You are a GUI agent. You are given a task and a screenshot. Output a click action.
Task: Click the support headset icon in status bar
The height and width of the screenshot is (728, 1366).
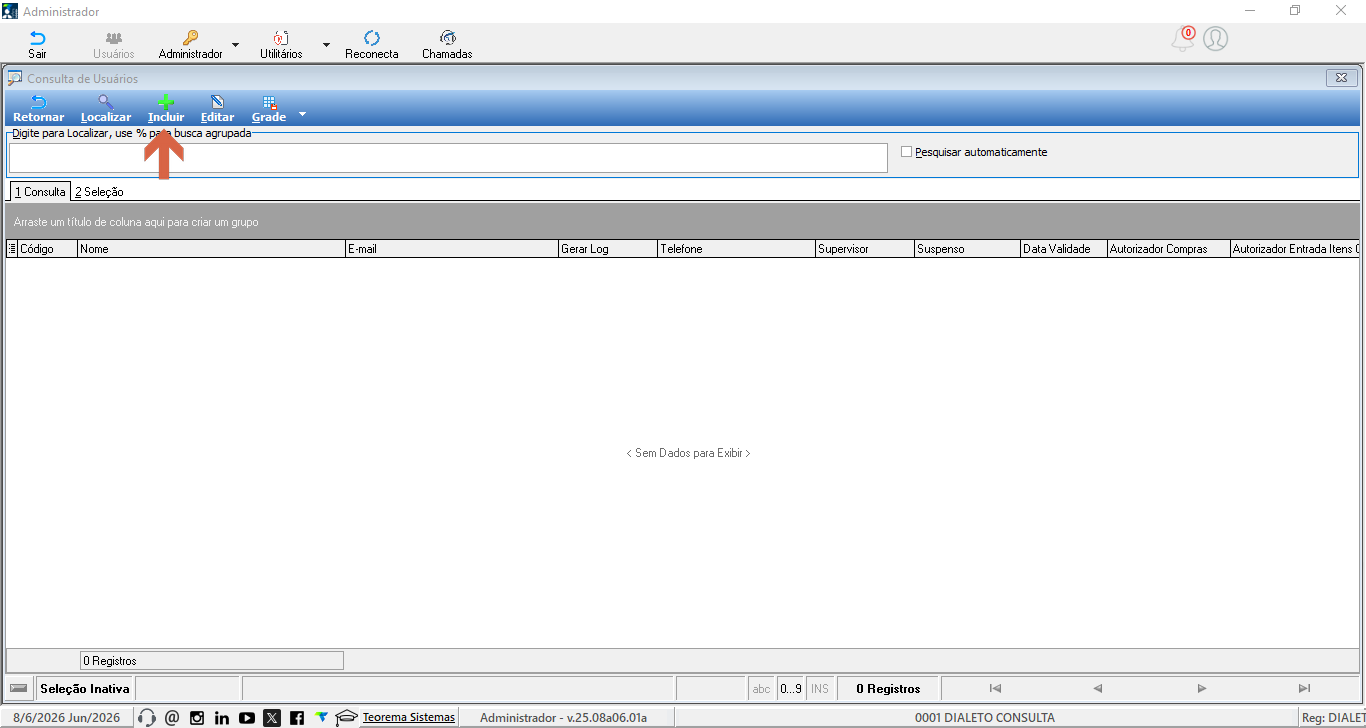click(147, 717)
